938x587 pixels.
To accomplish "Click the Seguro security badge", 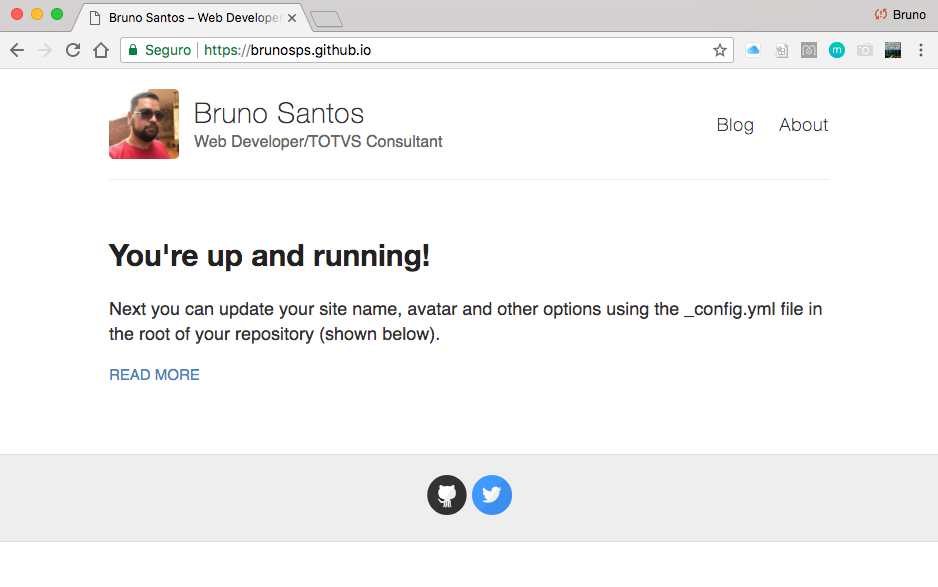I will [159, 49].
